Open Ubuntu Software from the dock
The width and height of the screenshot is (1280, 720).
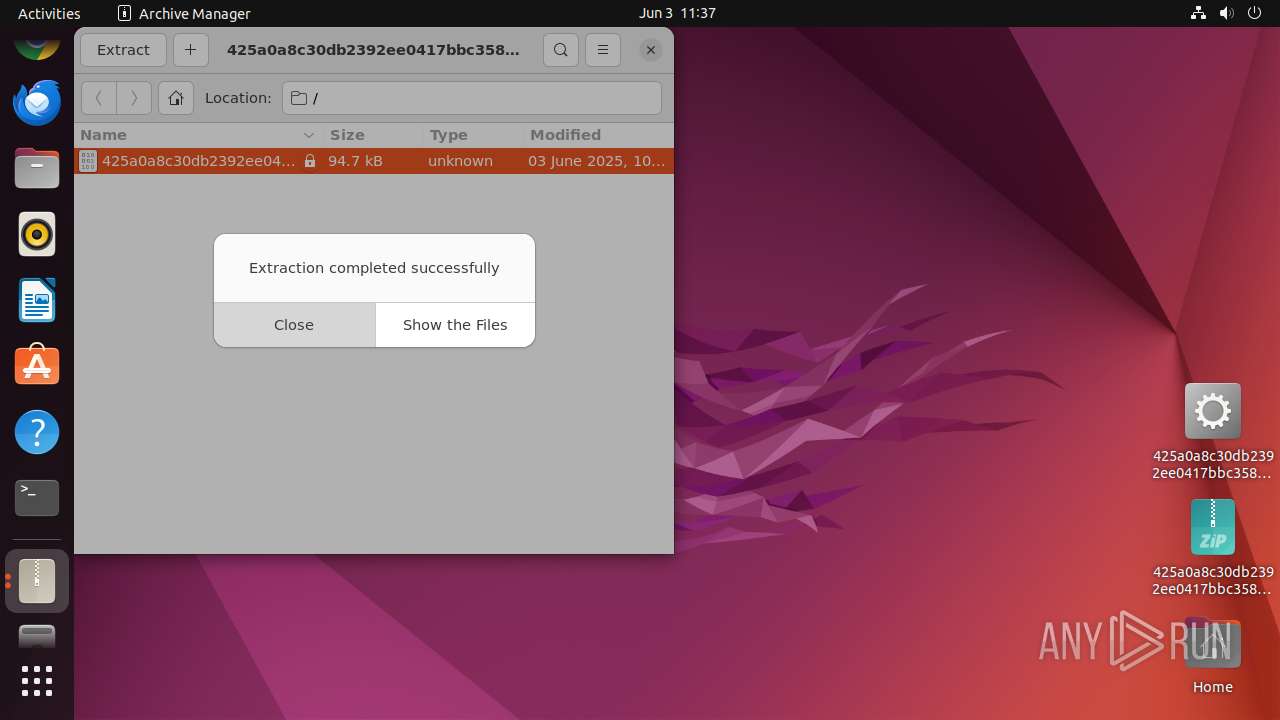(37, 366)
